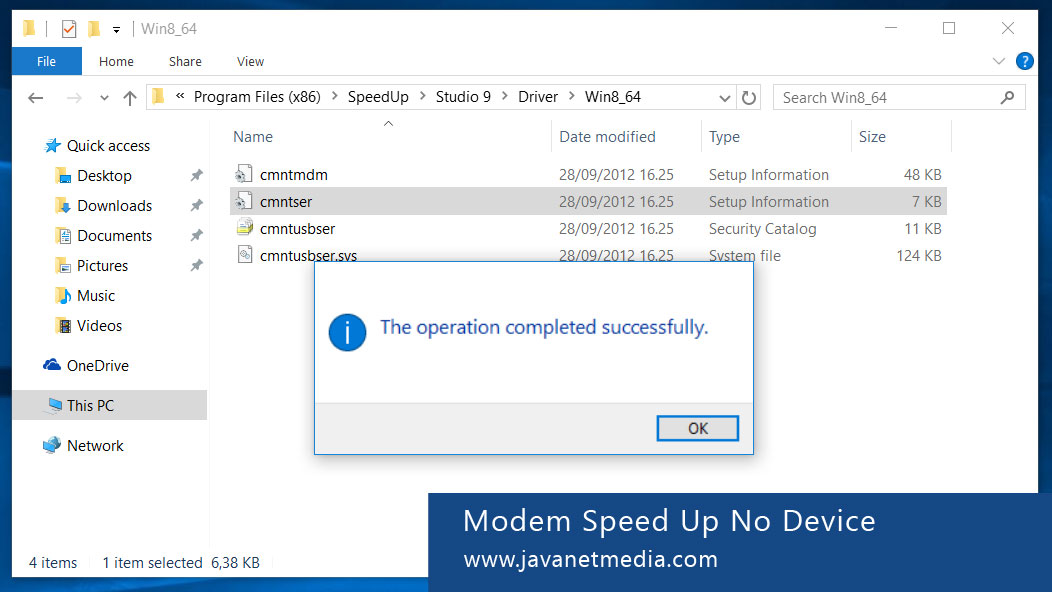This screenshot has height=592, width=1052.
Task: Click the Properties icon on quick access toolbar
Action: click(68, 28)
